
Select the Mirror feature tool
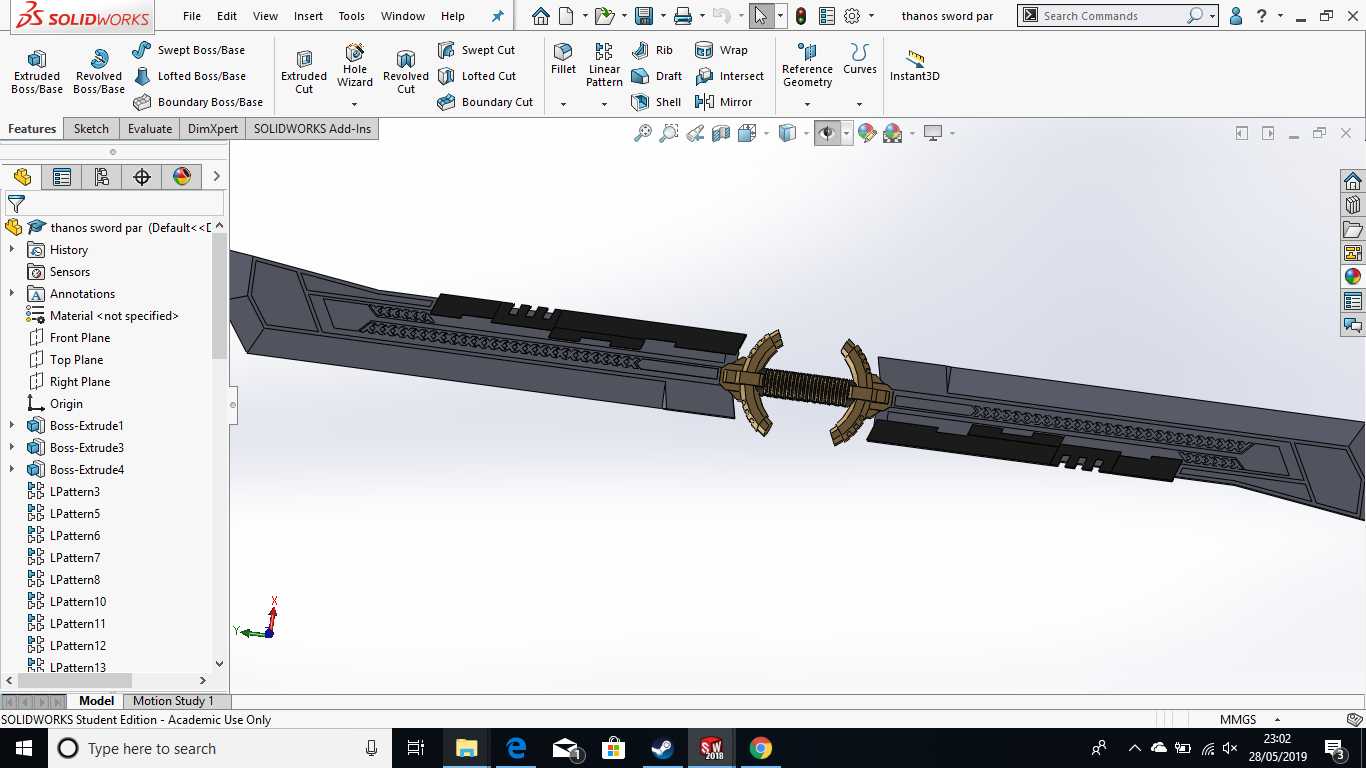click(x=723, y=102)
